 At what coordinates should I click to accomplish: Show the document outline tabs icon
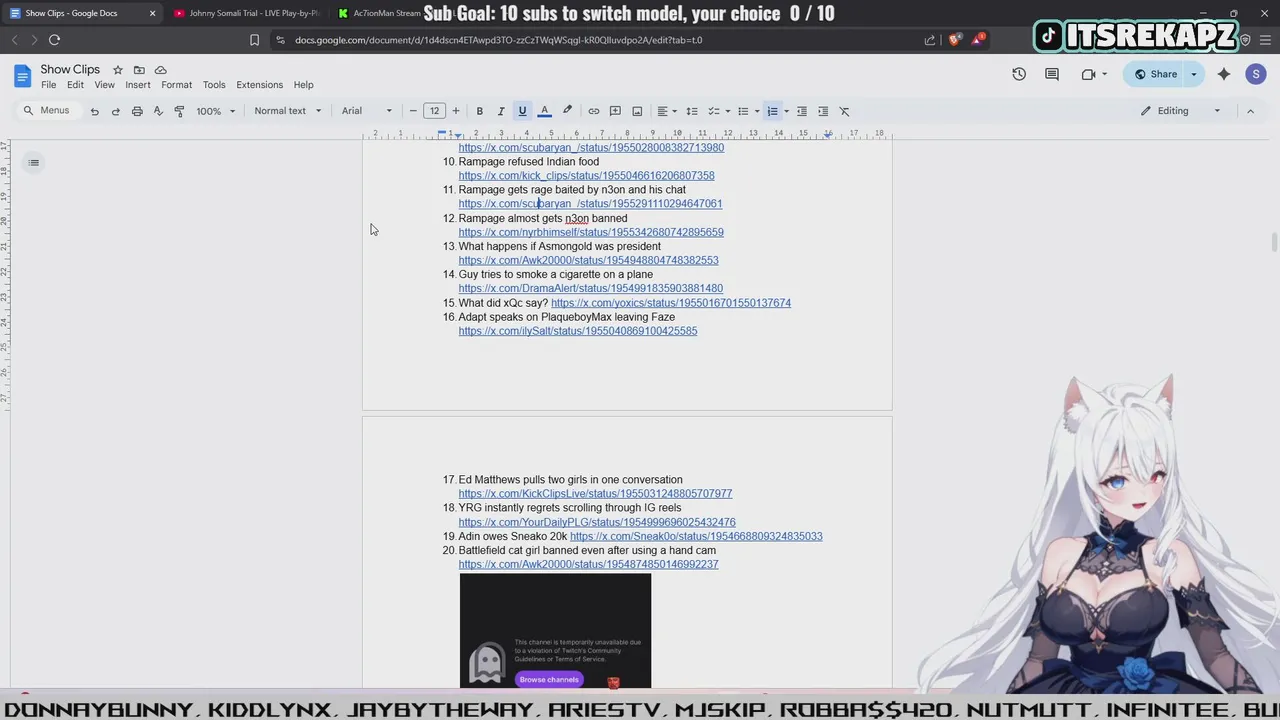(x=33, y=162)
